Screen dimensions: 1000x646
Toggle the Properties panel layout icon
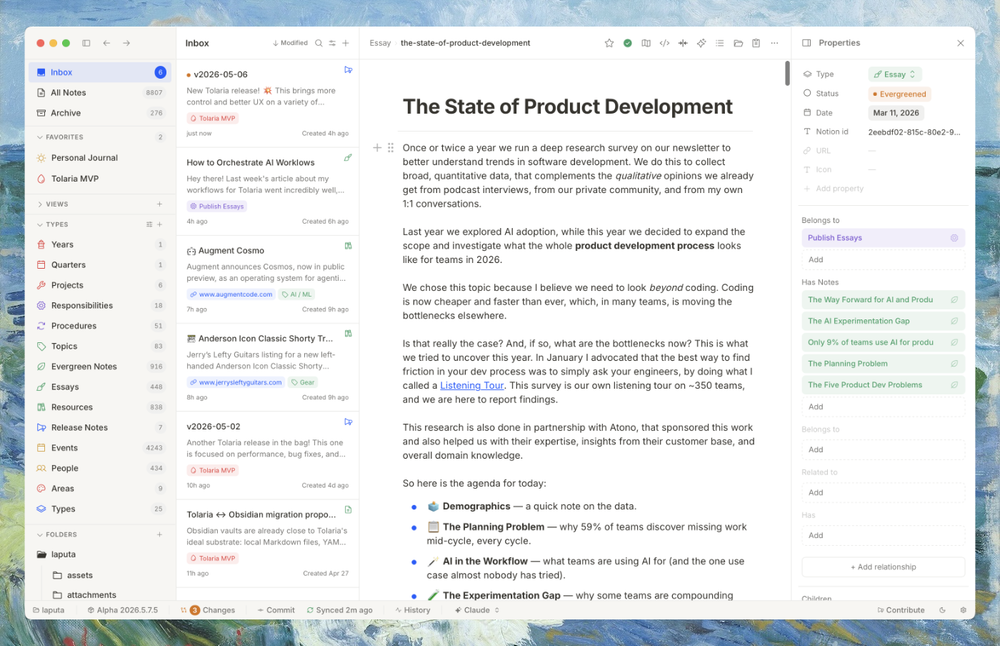[x=807, y=43]
